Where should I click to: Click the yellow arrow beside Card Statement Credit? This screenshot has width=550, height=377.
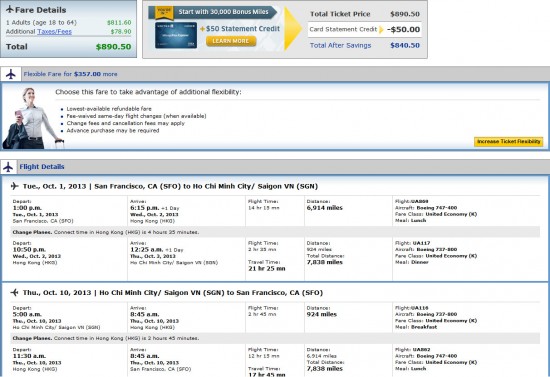pyautogui.click(x=381, y=29)
